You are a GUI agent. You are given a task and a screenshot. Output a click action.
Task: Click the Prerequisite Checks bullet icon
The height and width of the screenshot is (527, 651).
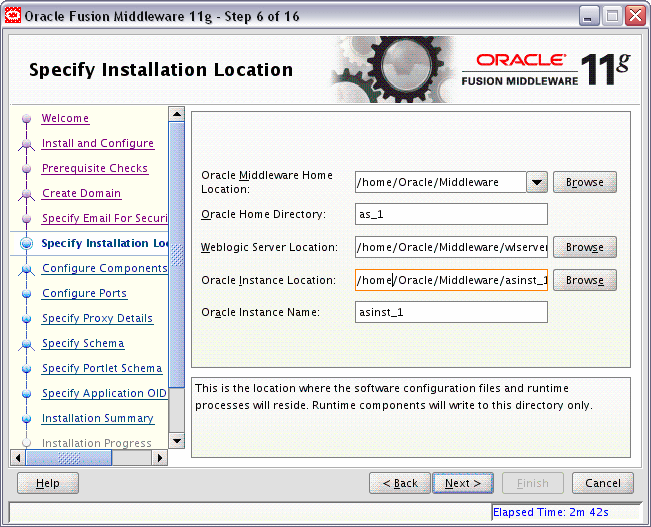(27, 169)
